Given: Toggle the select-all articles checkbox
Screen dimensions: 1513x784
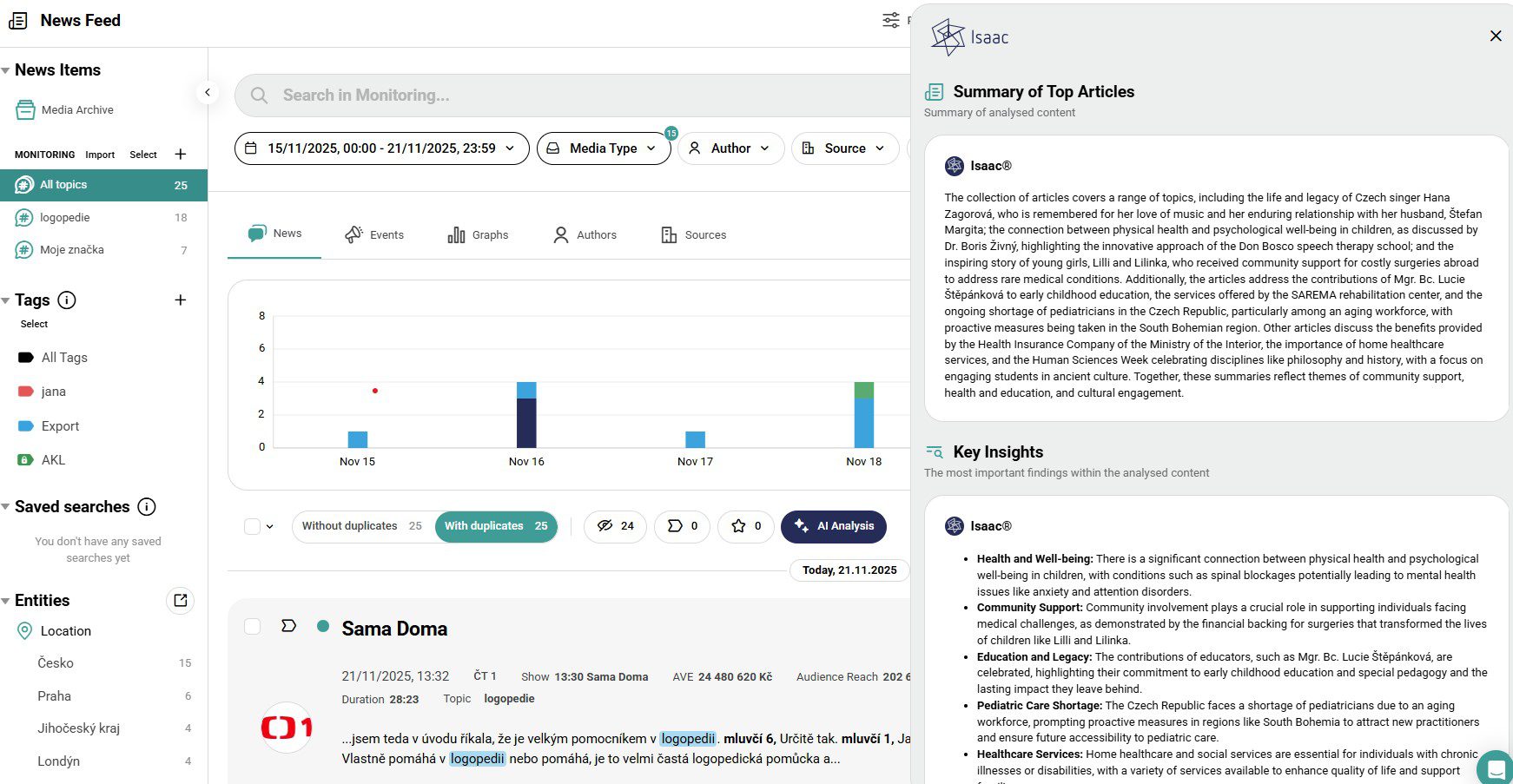Looking at the screenshot, I should [x=253, y=526].
